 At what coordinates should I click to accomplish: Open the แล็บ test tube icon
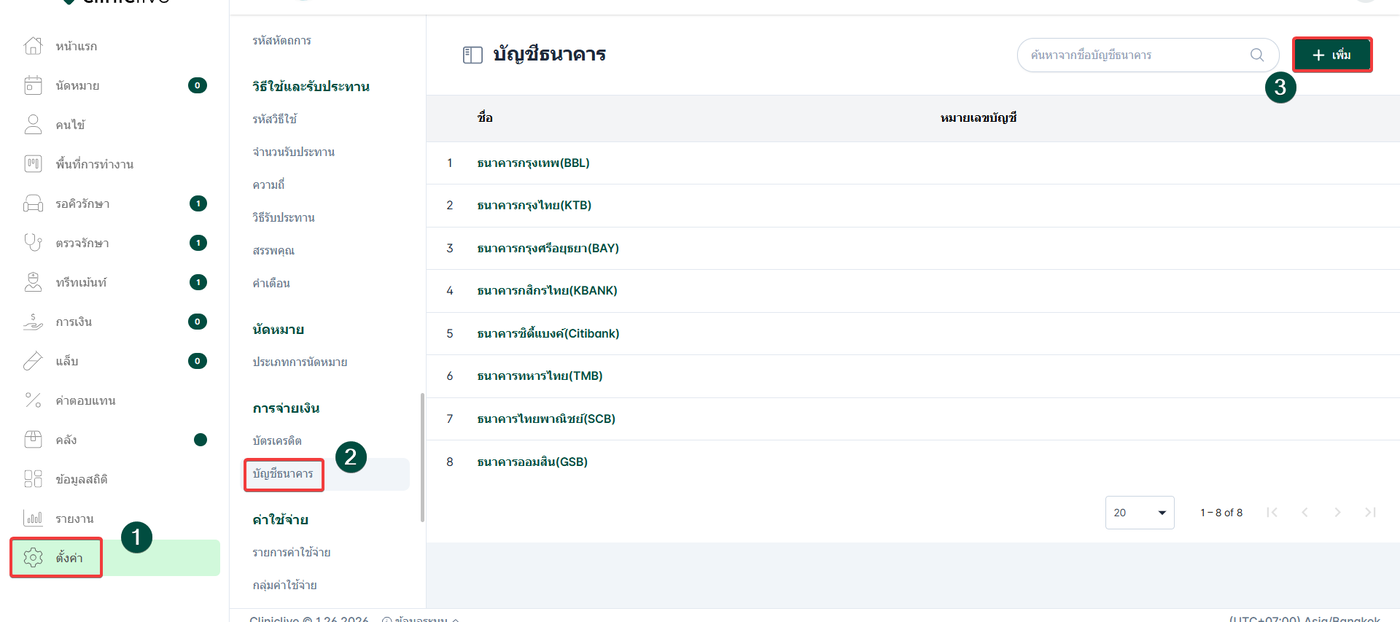coord(33,361)
